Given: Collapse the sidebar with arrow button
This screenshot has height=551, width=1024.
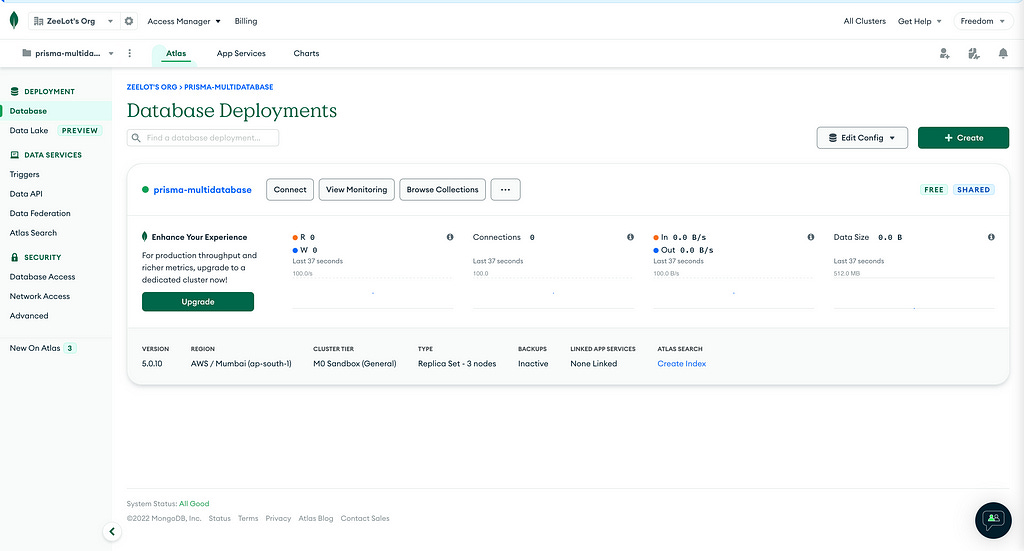Looking at the screenshot, I should (x=112, y=531).
